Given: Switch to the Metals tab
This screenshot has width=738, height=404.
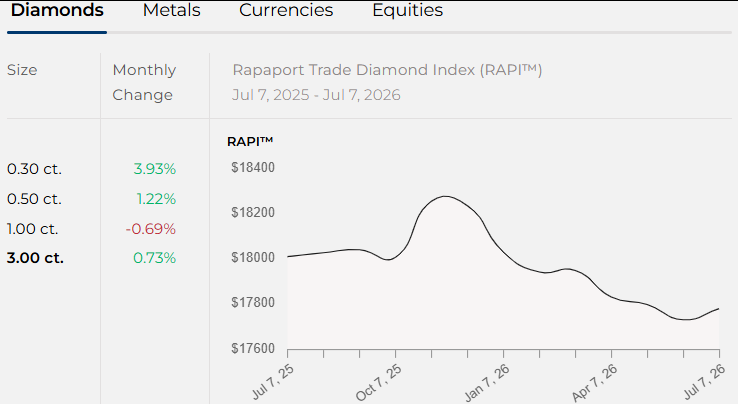Looking at the screenshot, I should (171, 10).
